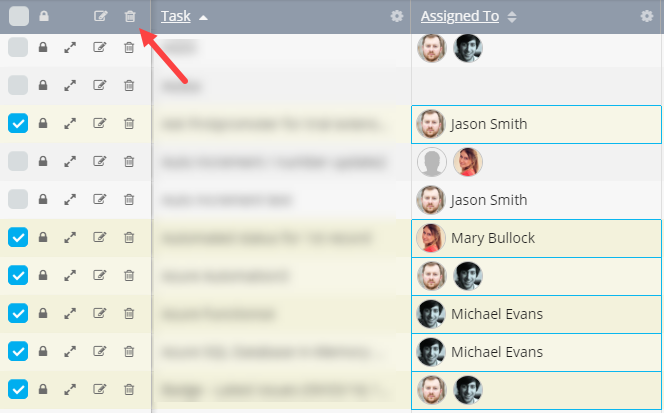This screenshot has height=413, width=664.
Task: Click the sort arrows beside Assigned To
Action: [x=513, y=17]
